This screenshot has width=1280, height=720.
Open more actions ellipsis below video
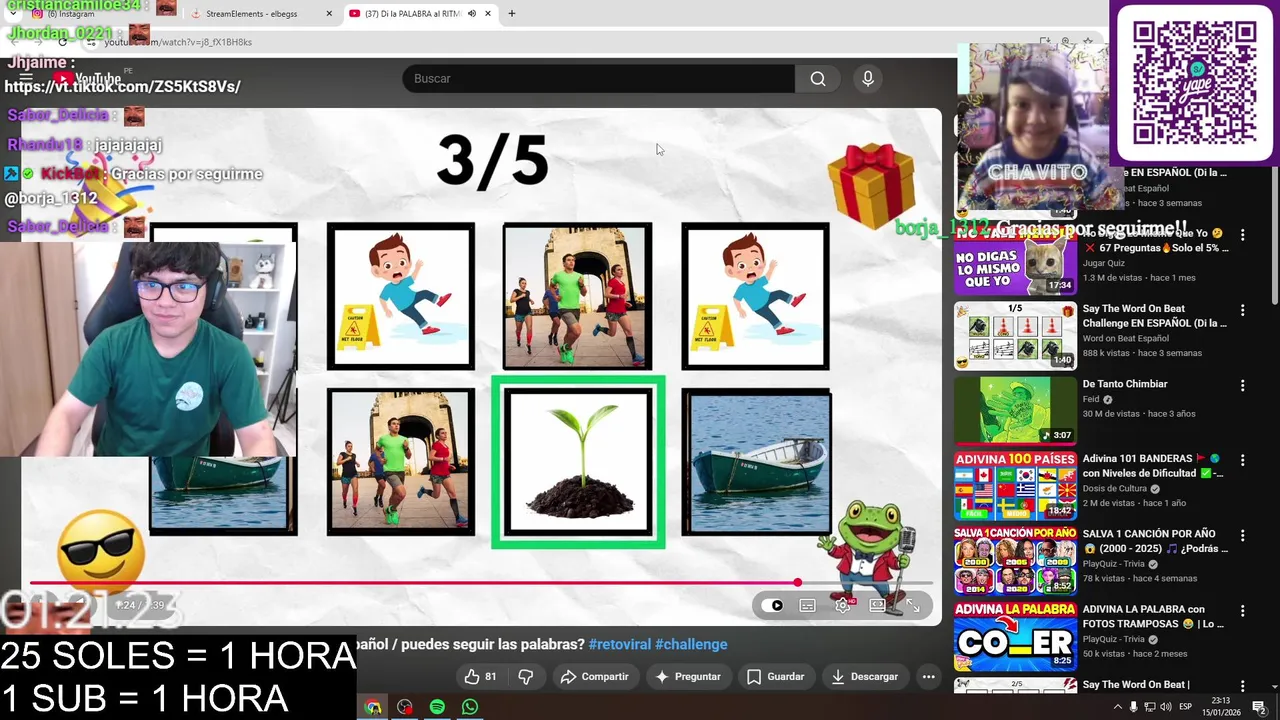tap(928, 677)
